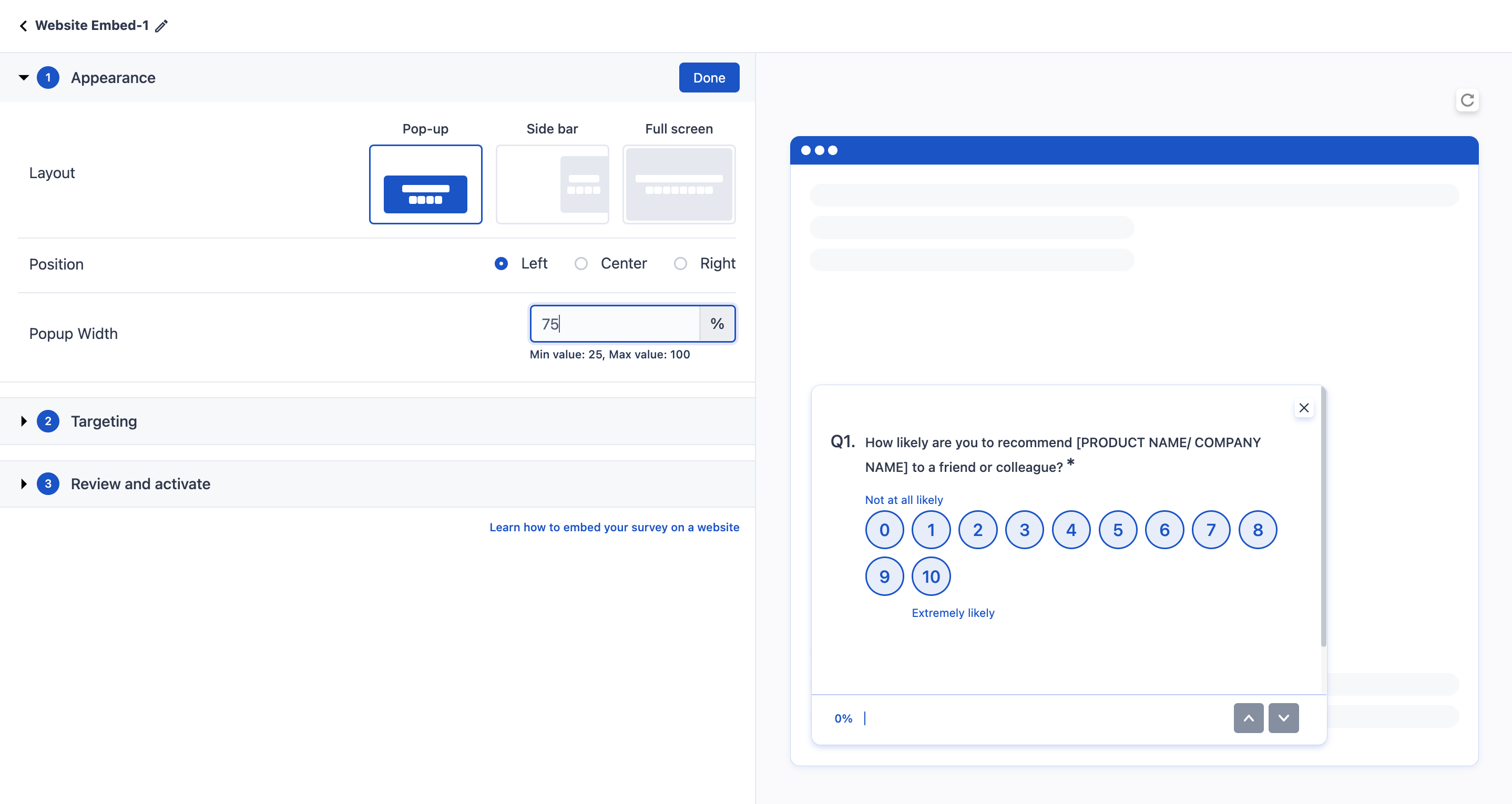Click the Extremely likely label
This screenshot has height=804, width=1512.
(953, 613)
